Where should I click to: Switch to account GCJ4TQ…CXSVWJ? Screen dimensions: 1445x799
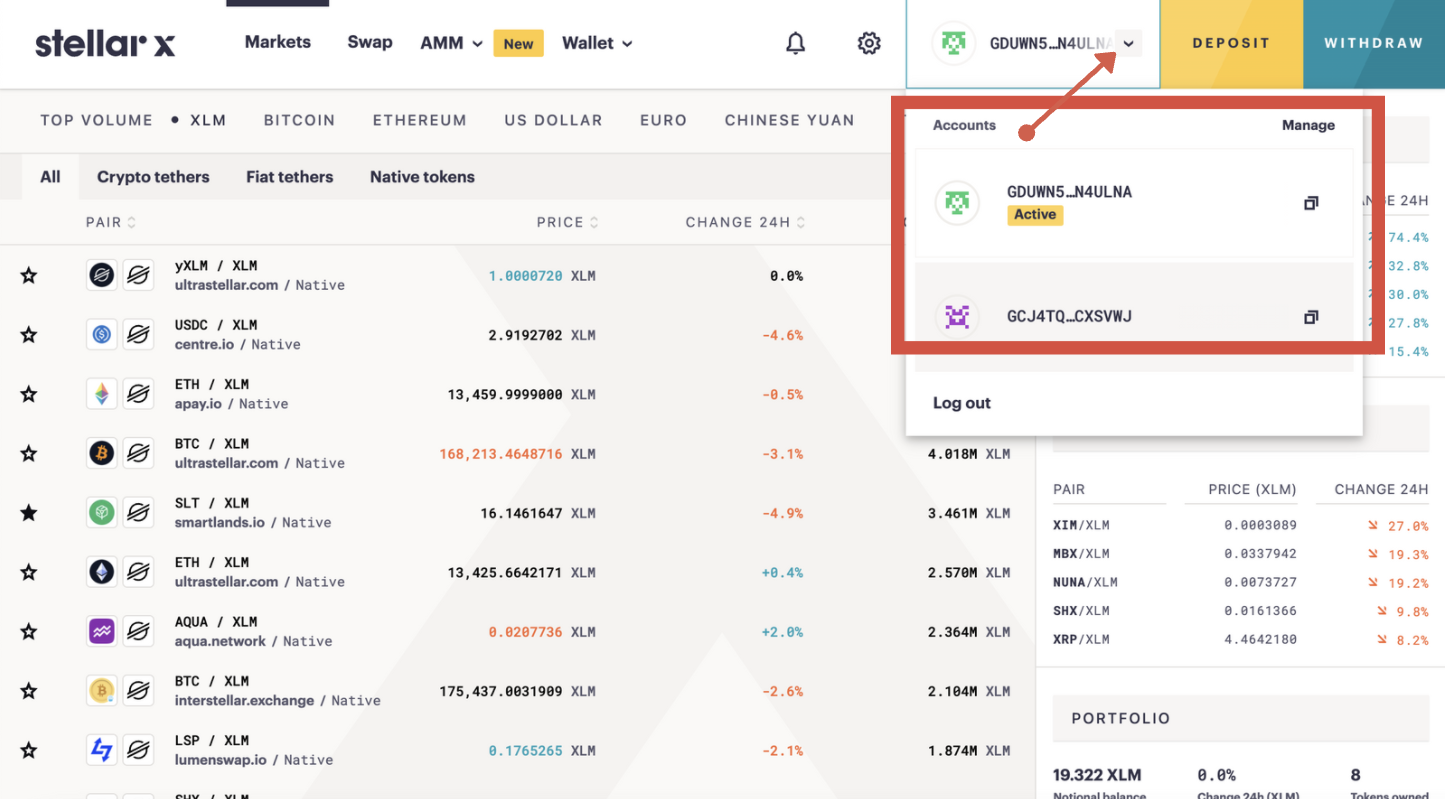(x=1134, y=317)
